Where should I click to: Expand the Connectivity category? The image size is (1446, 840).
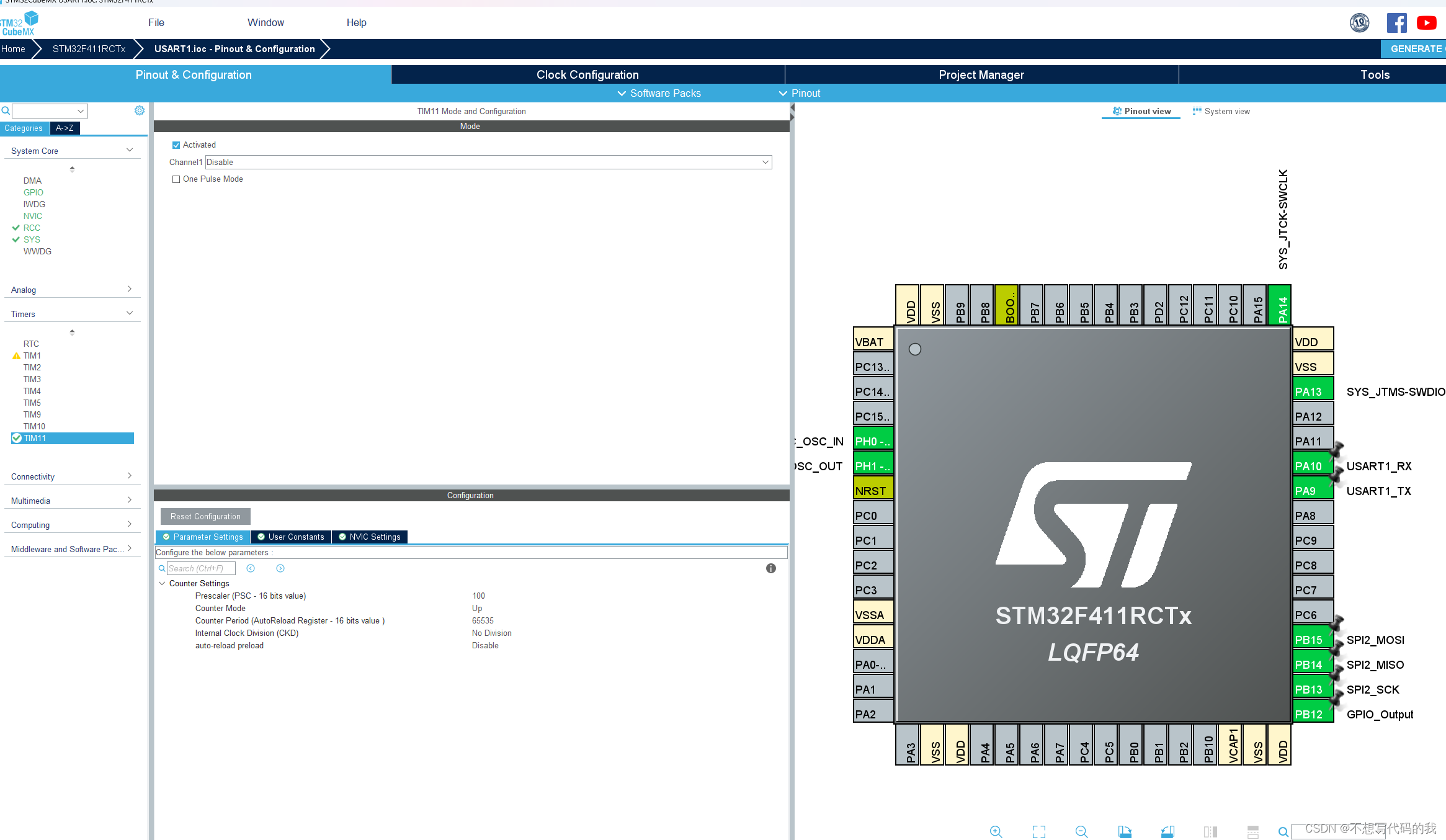point(130,476)
